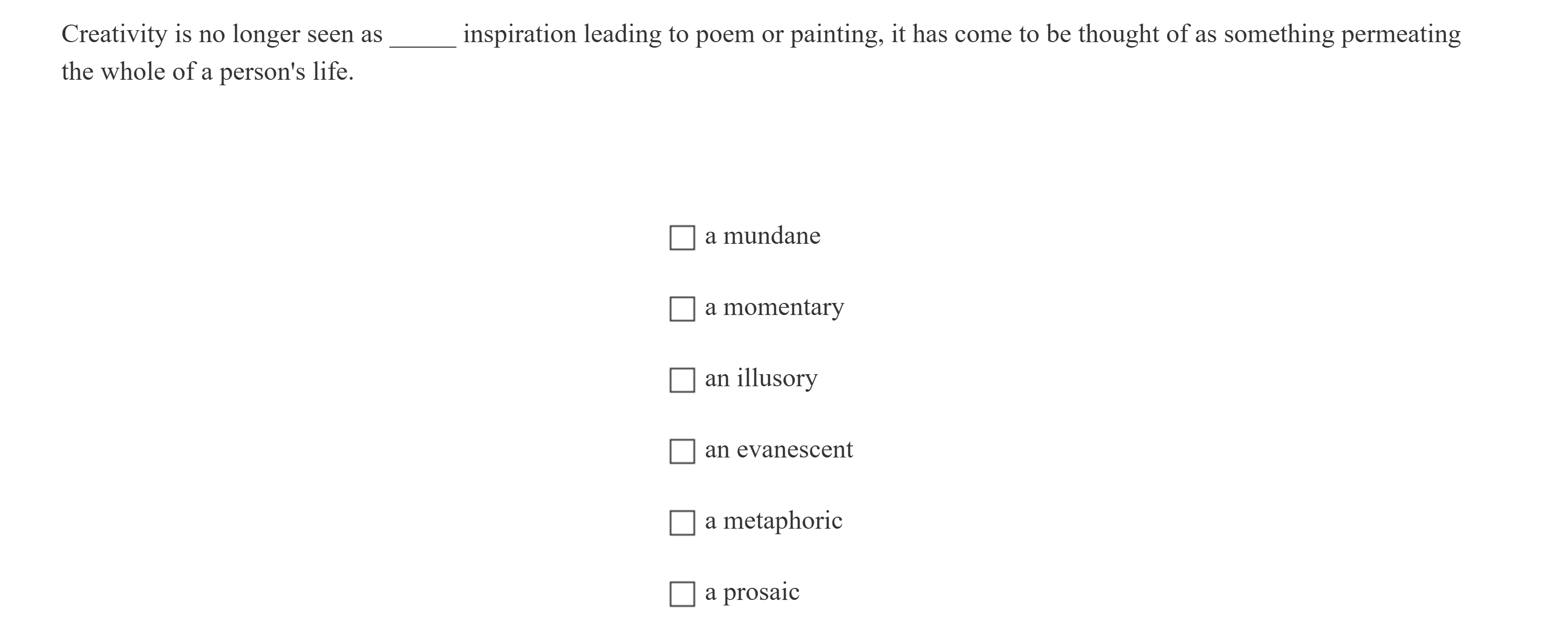Mark the 'a metaphoric' checkbox
Image resolution: width=1568 pixels, height=624 pixels.
click(x=682, y=522)
